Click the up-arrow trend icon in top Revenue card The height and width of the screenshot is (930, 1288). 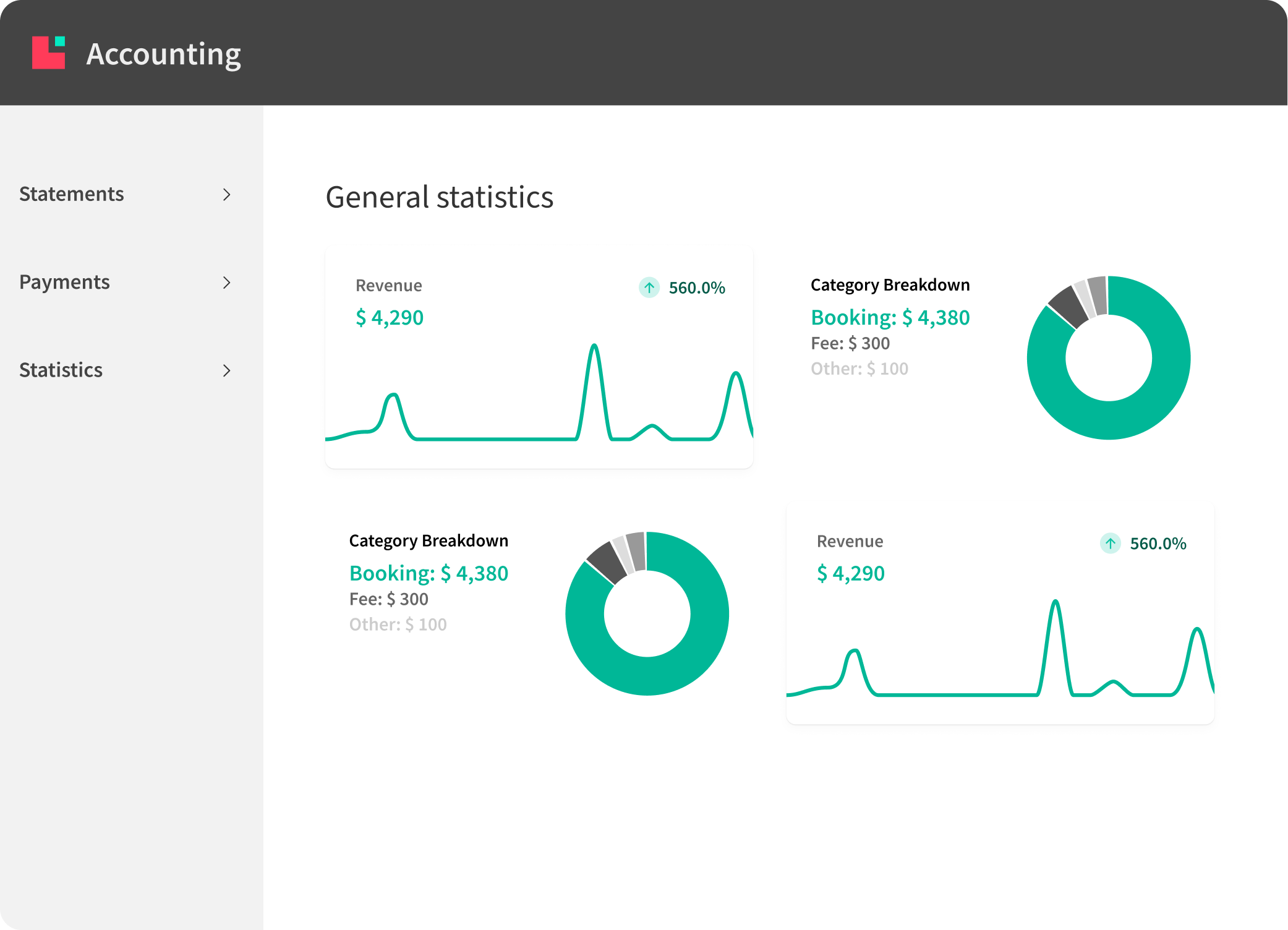(649, 288)
